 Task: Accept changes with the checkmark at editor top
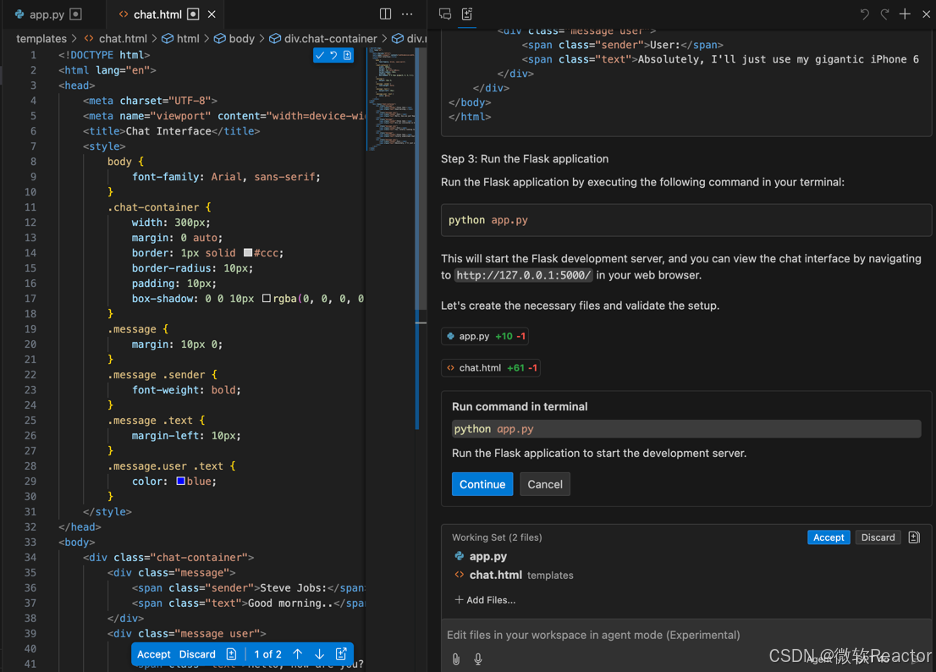(320, 56)
